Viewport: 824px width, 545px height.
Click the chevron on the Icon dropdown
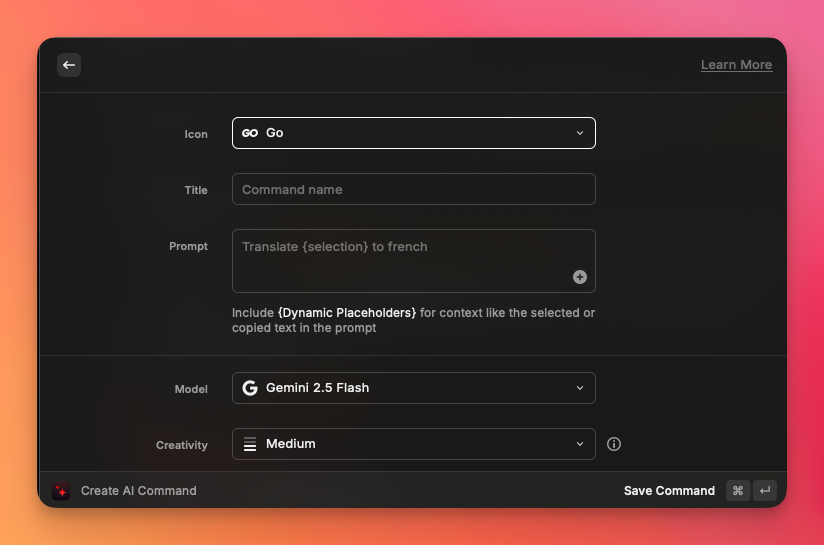(x=580, y=133)
